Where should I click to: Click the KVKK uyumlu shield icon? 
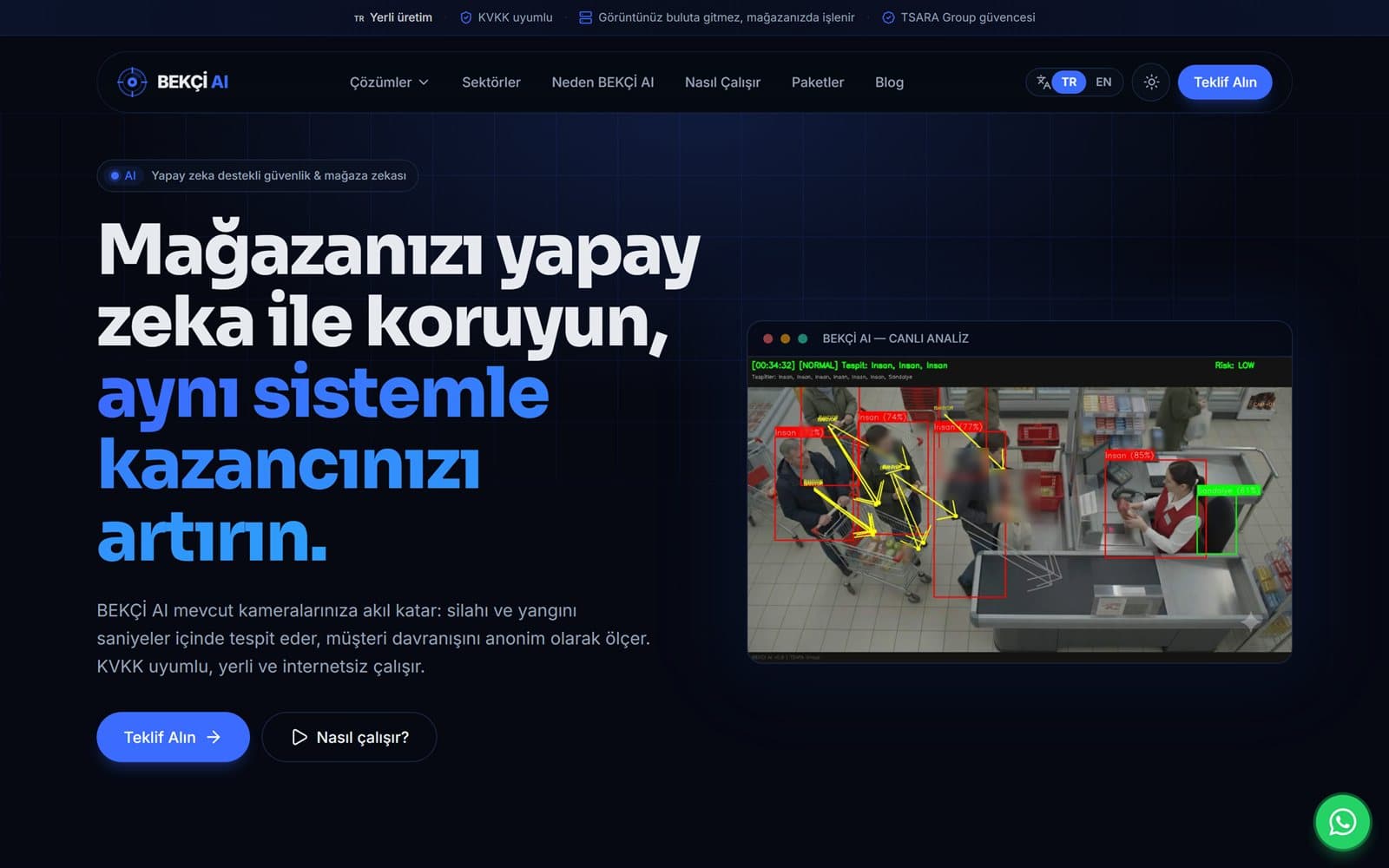coord(465,17)
